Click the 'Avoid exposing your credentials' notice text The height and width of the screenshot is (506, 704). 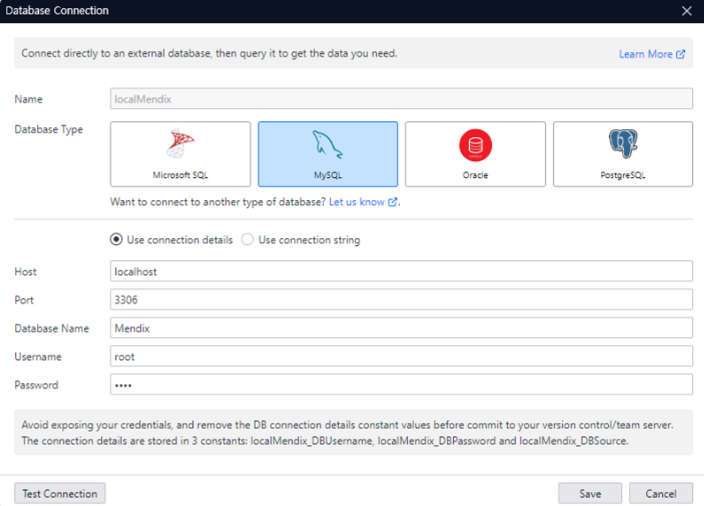coord(348,433)
